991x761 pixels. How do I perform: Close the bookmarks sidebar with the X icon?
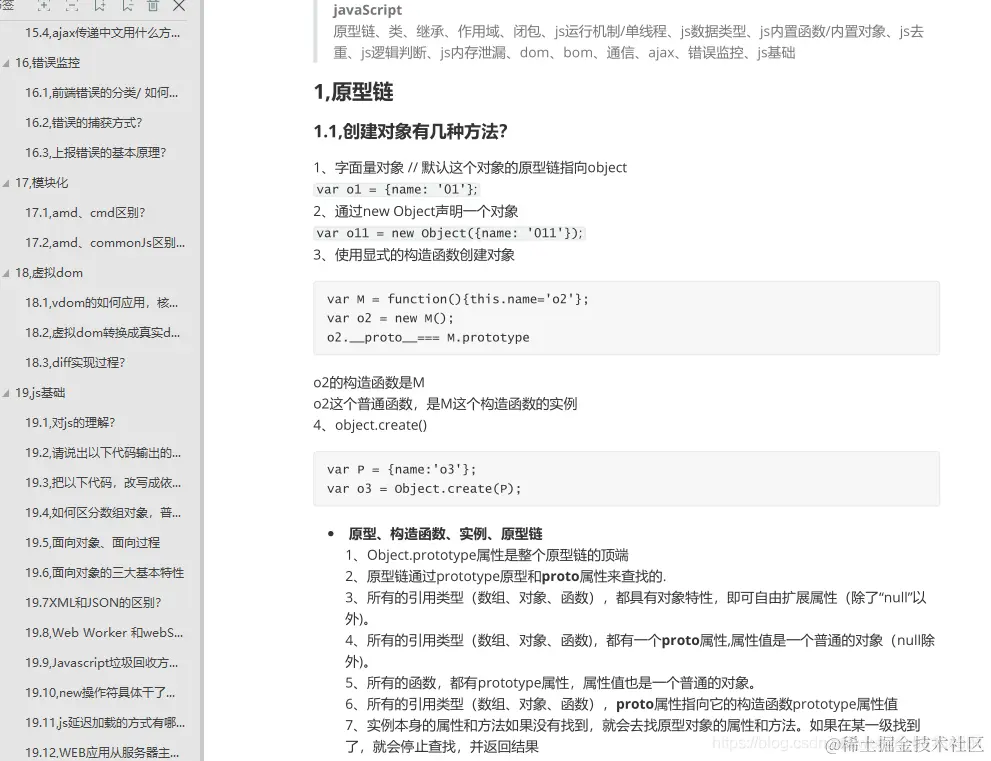(x=178, y=7)
